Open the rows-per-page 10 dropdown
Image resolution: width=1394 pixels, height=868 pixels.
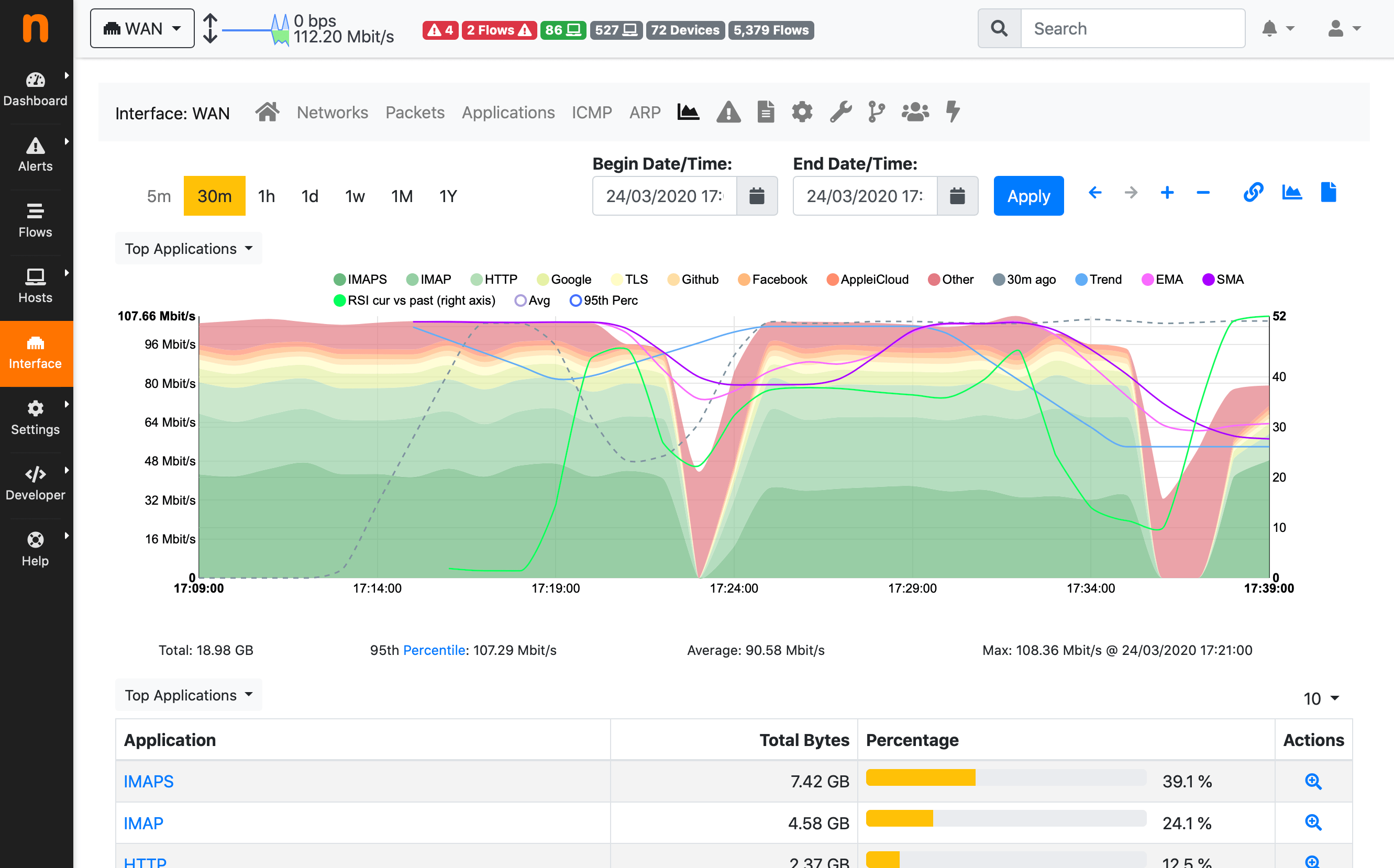point(1321,699)
